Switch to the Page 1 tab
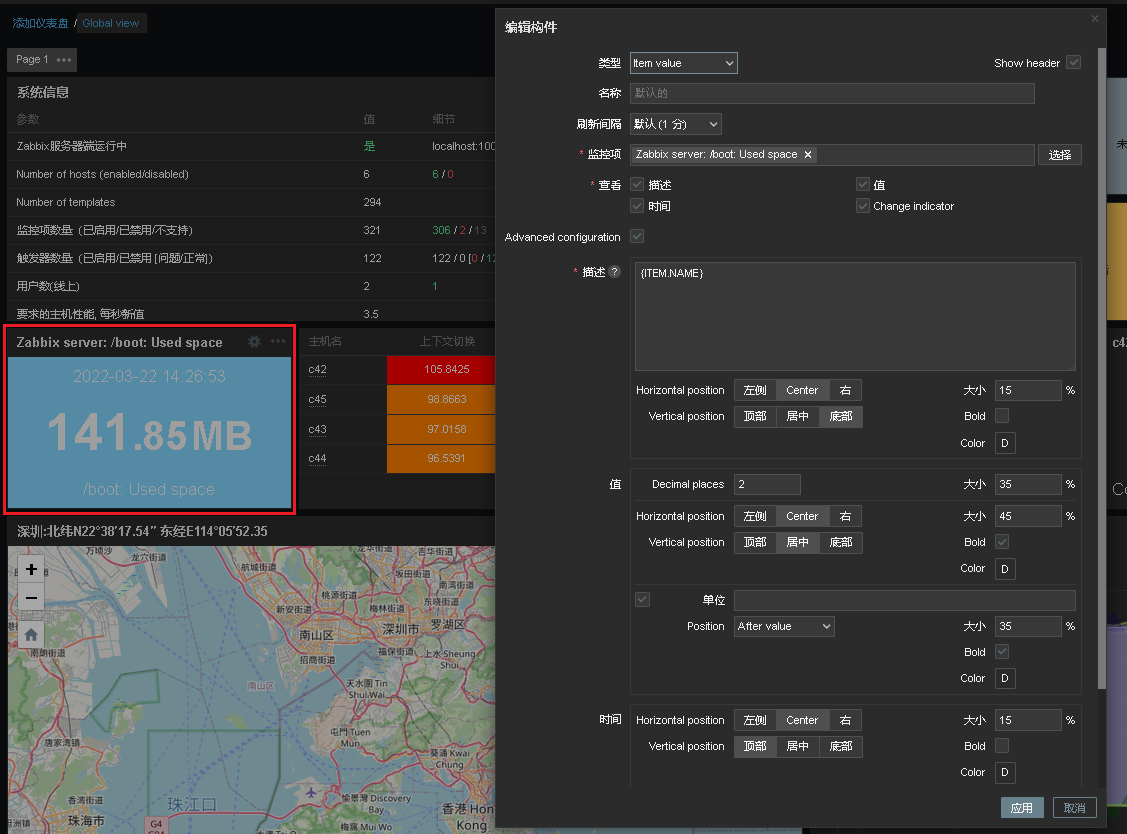Screen dimensions: 1127x834 [x=32, y=59]
